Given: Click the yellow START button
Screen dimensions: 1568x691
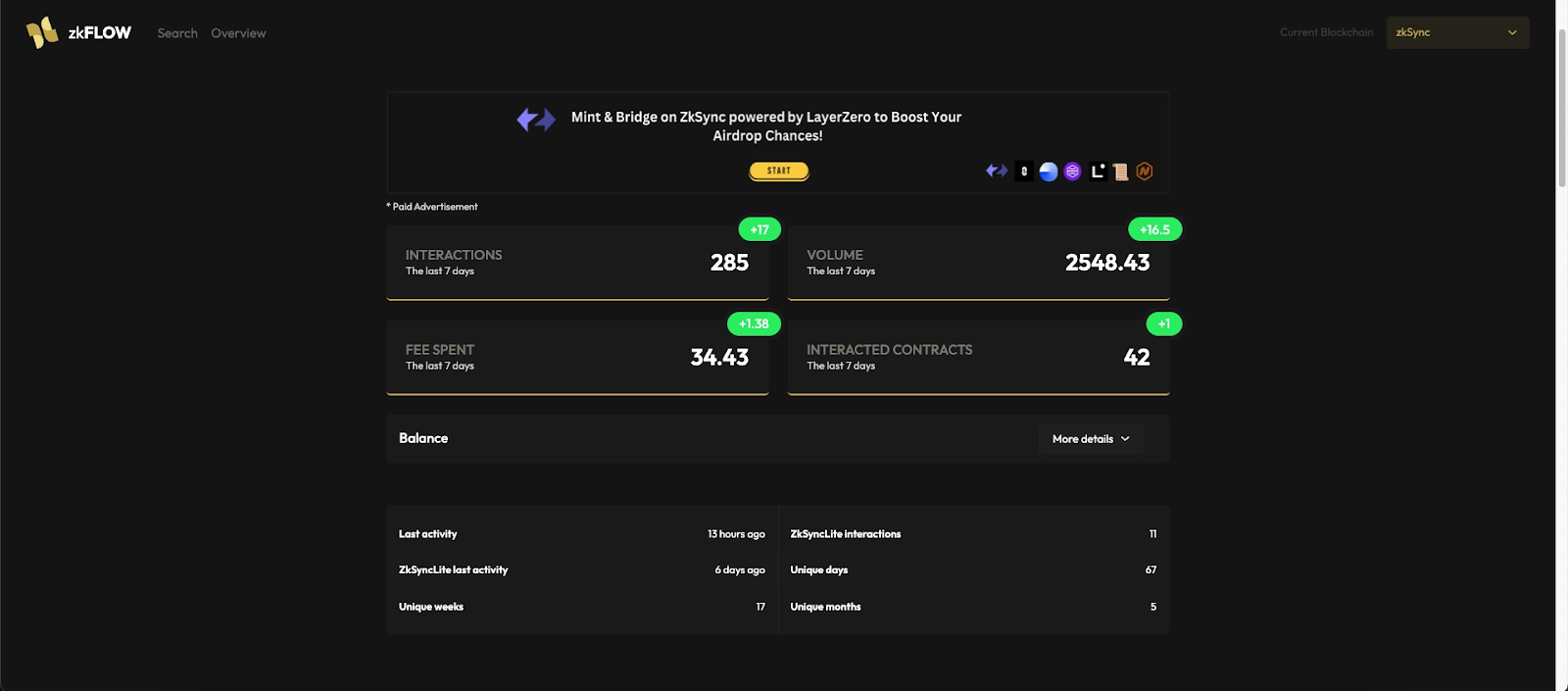Looking at the screenshot, I should point(779,171).
